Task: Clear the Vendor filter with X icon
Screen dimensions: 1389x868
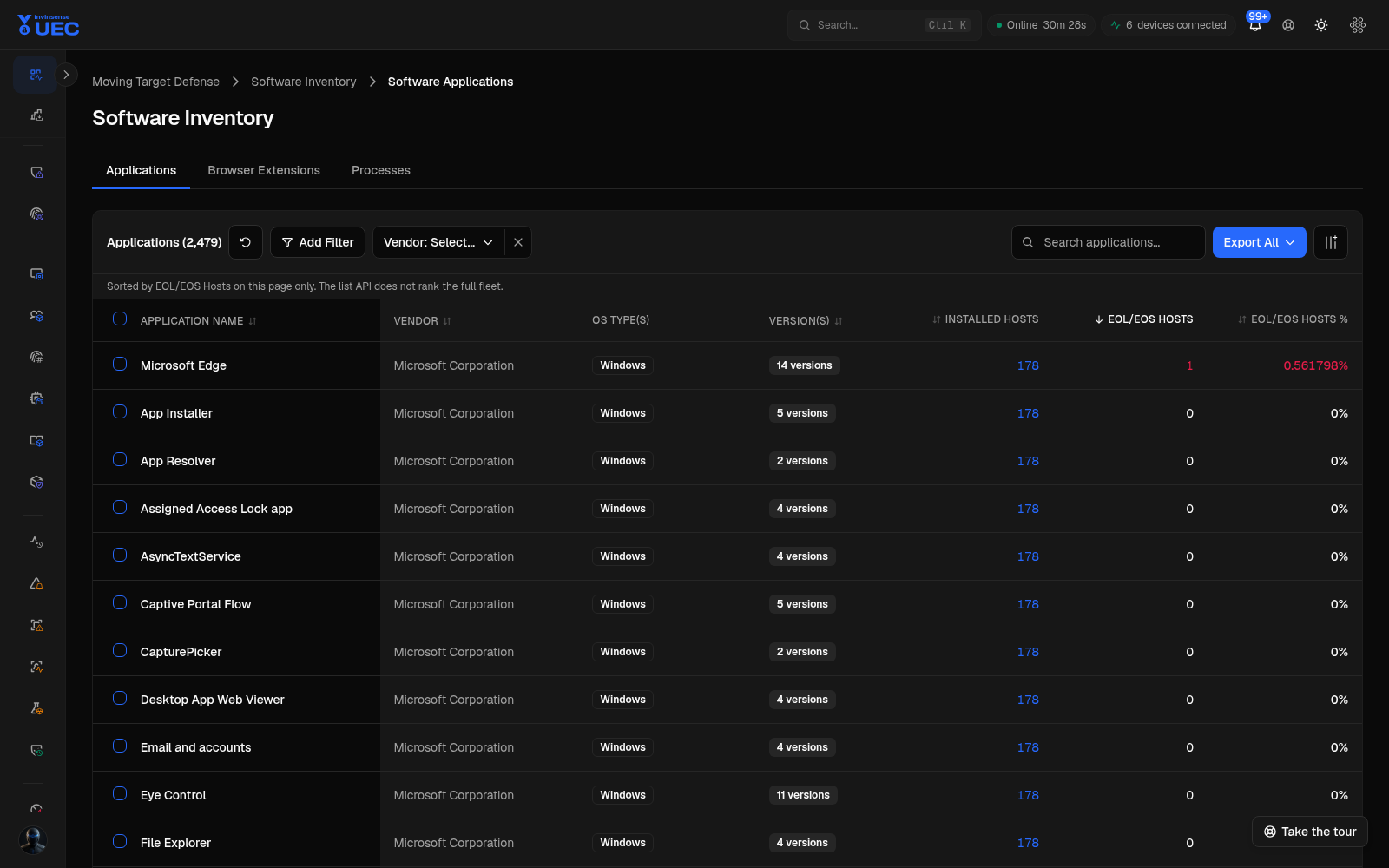Action: tap(518, 242)
